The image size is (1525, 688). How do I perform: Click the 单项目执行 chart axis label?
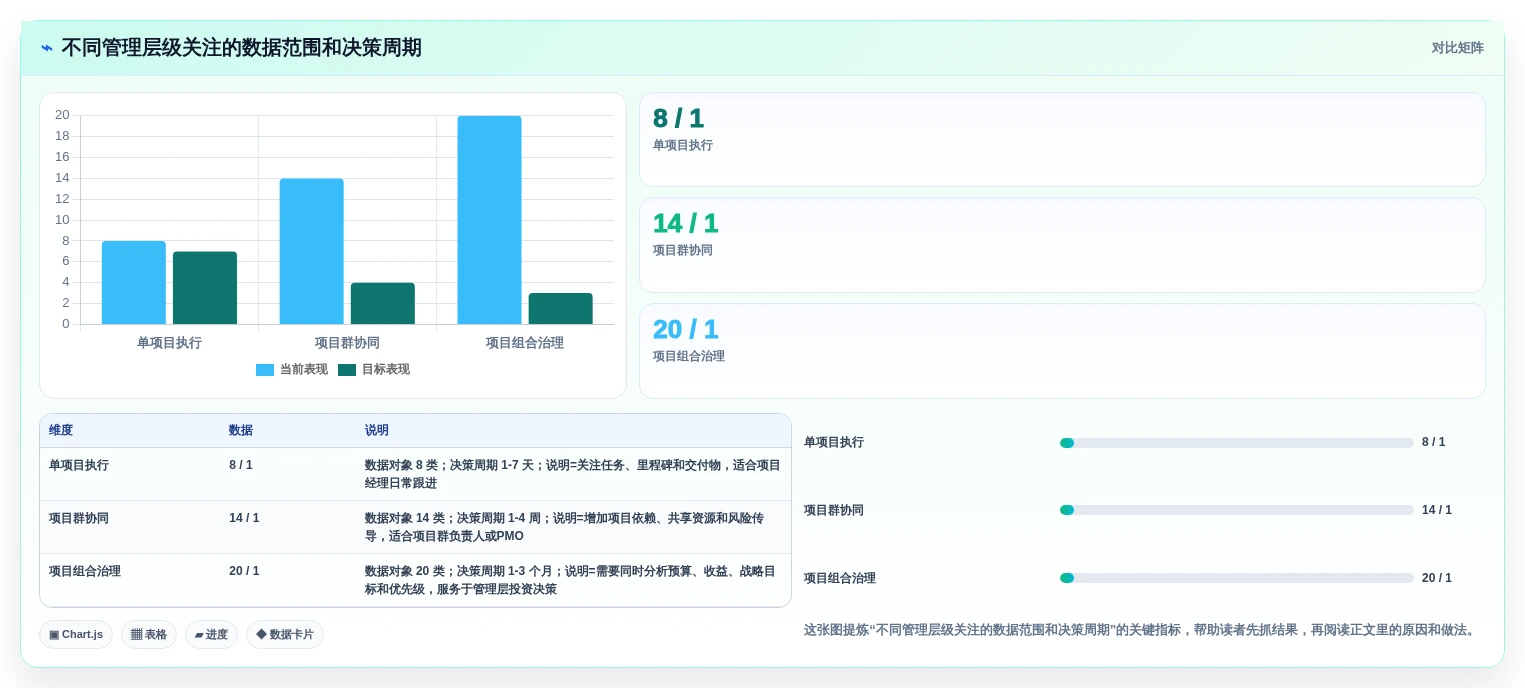pos(169,343)
